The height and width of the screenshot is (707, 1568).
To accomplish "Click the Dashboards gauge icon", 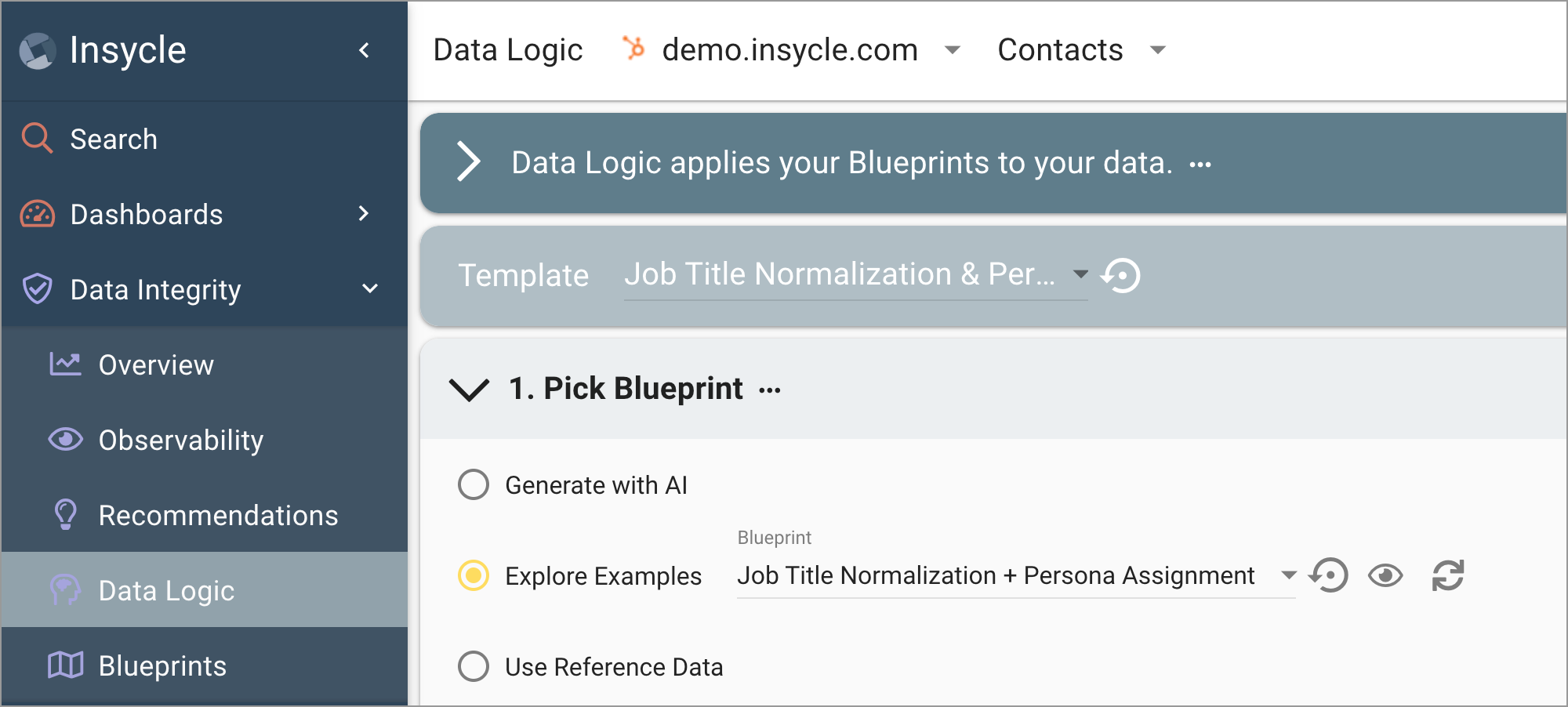I will coord(37,214).
